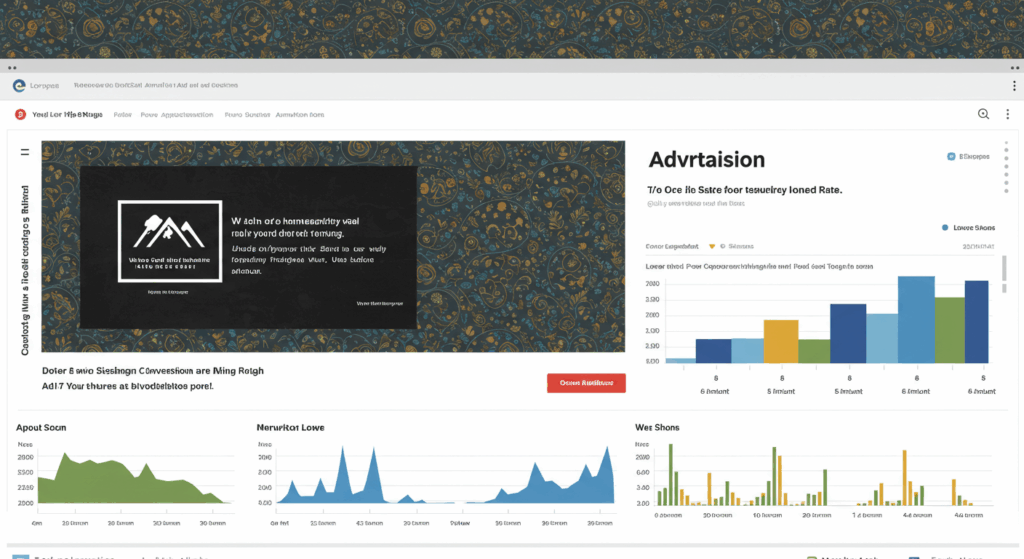The image size is (1024, 559).
Task: Click the red circular site logo
Action: coord(19,115)
